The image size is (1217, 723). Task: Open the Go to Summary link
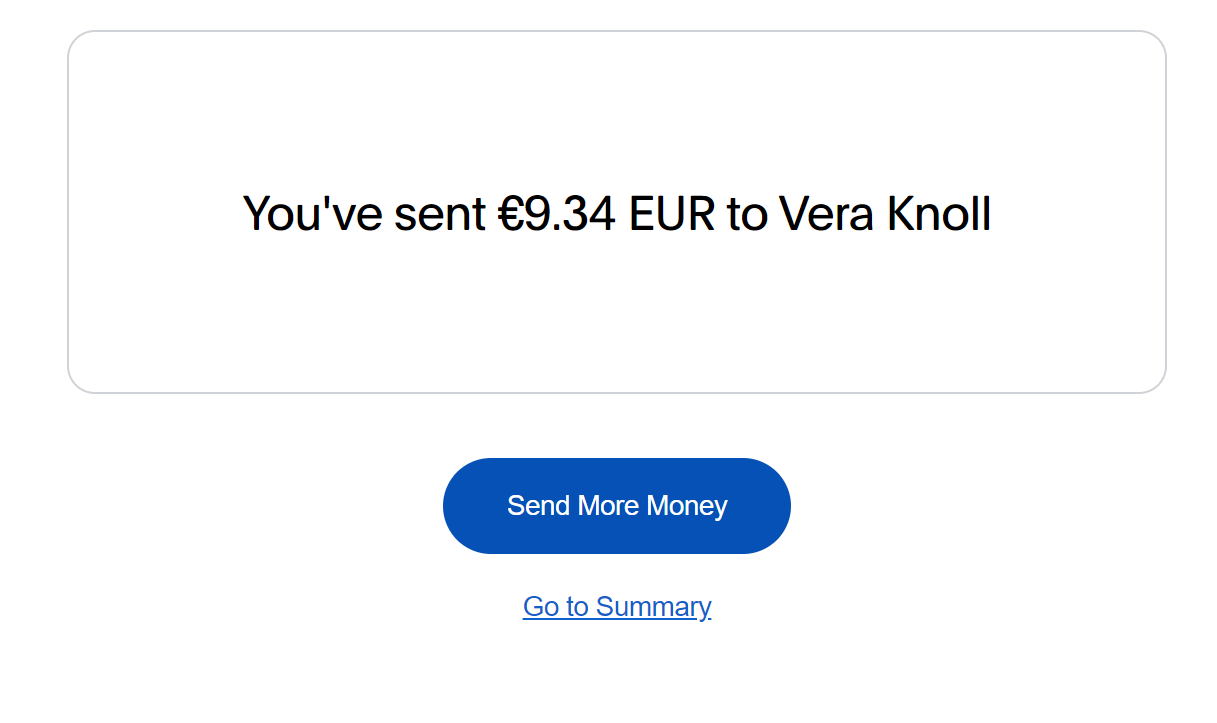[616, 607]
